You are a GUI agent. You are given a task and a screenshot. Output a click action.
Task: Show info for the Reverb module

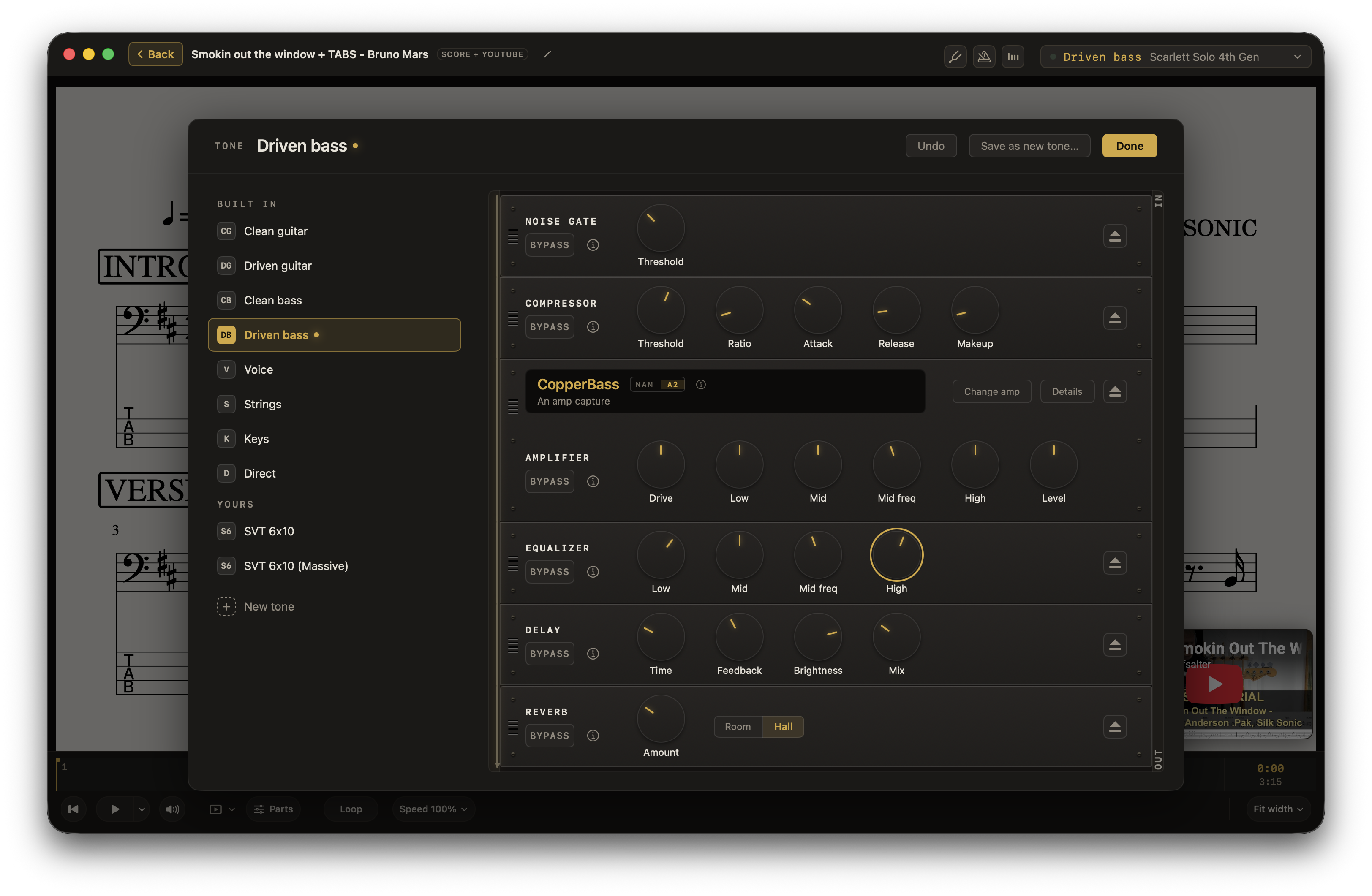pos(593,735)
